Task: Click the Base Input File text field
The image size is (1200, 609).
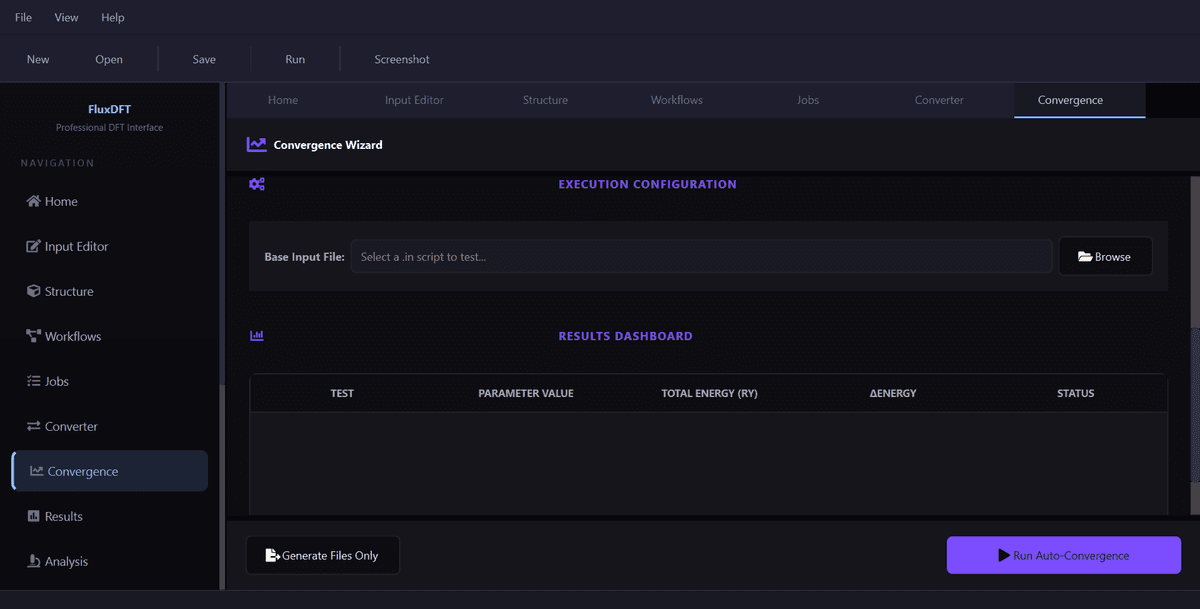Action: click(700, 256)
